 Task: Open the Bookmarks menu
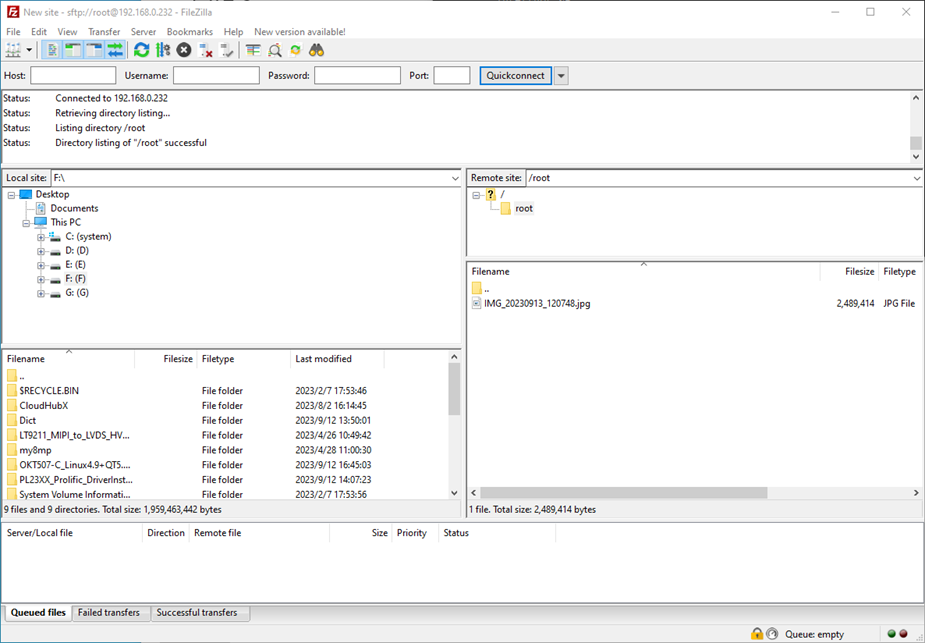(x=189, y=32)
